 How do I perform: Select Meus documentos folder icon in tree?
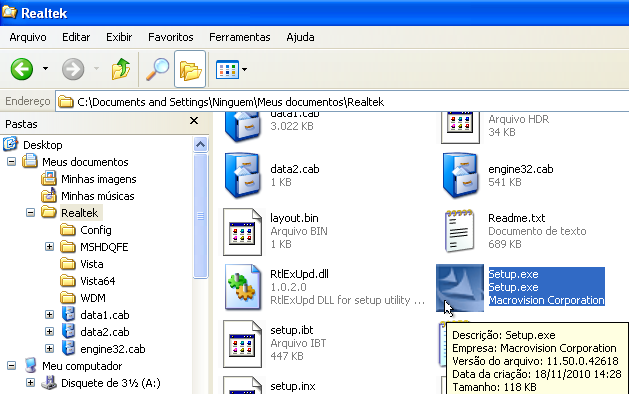tap(30, 161)
